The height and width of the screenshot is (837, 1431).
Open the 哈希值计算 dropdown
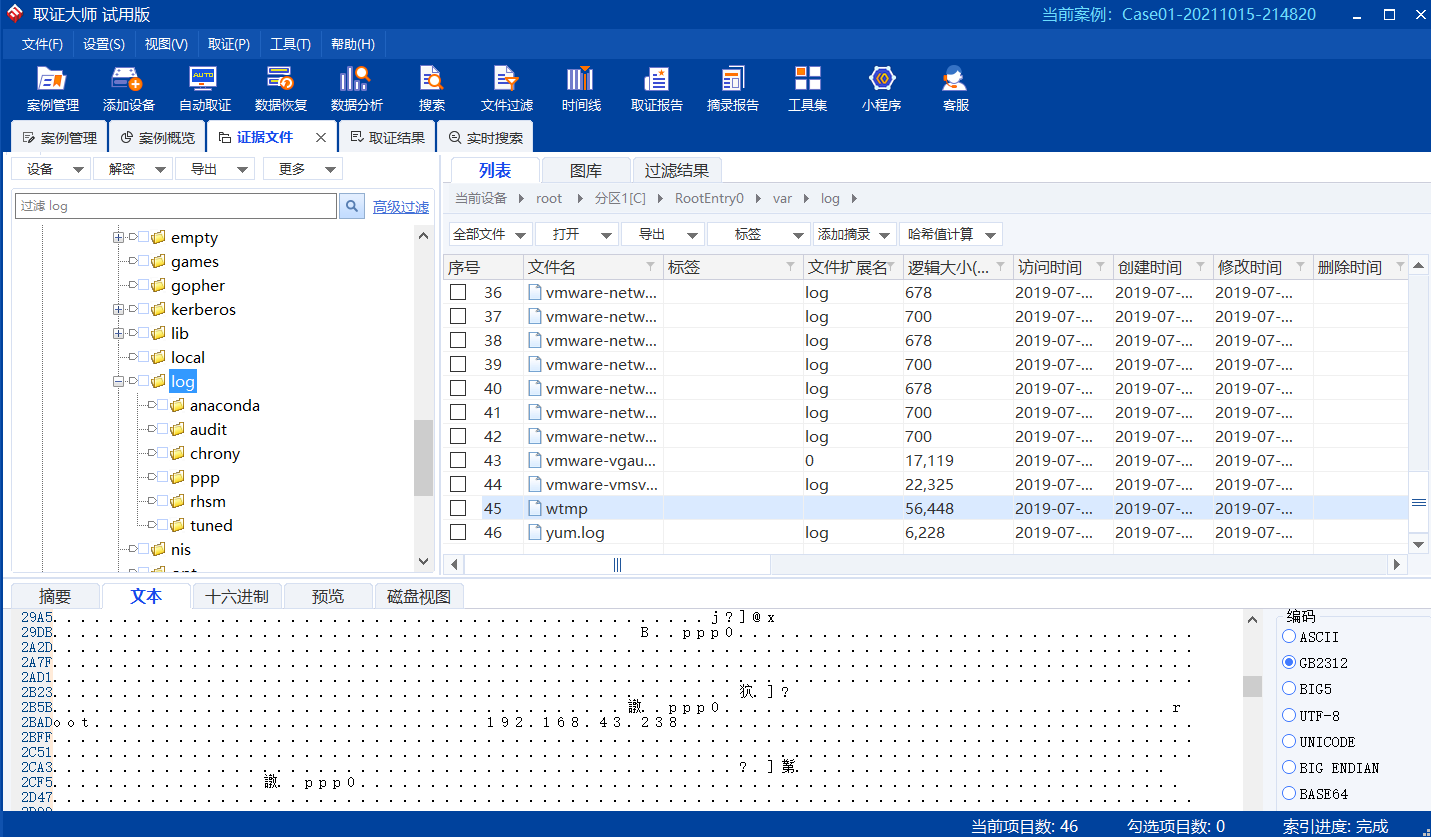(951, 234)
